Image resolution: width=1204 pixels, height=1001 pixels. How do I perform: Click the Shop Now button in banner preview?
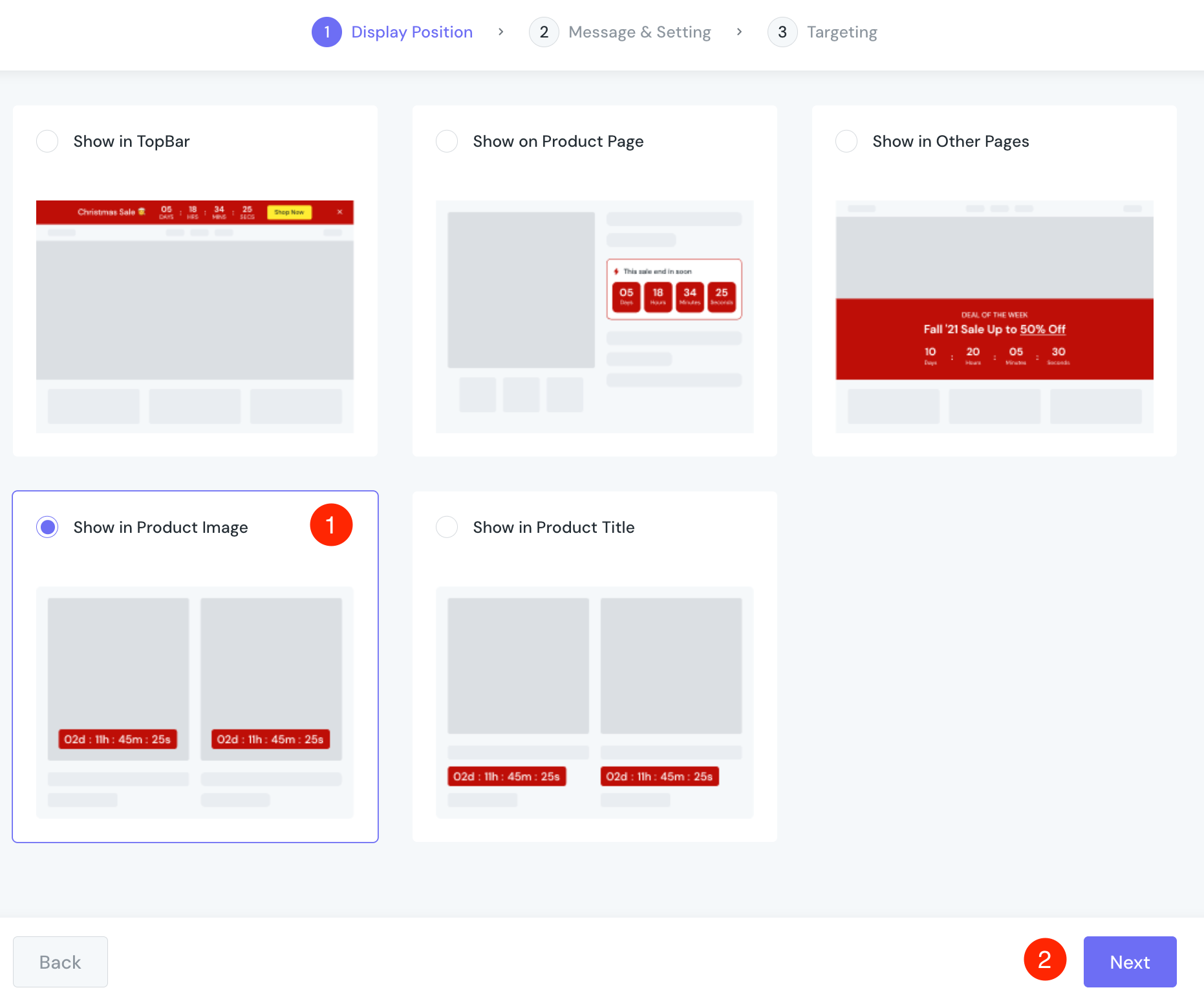tap(289, 211)
